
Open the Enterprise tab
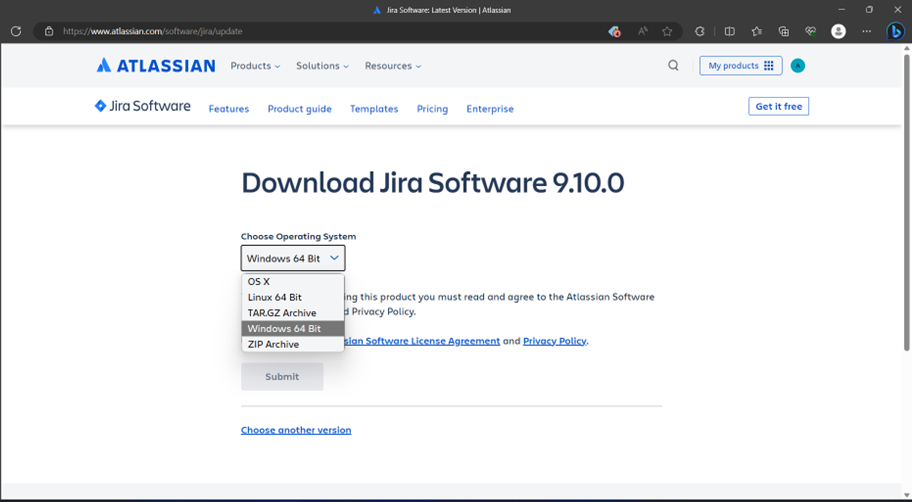pyautogui.click(x=490, y=109)
